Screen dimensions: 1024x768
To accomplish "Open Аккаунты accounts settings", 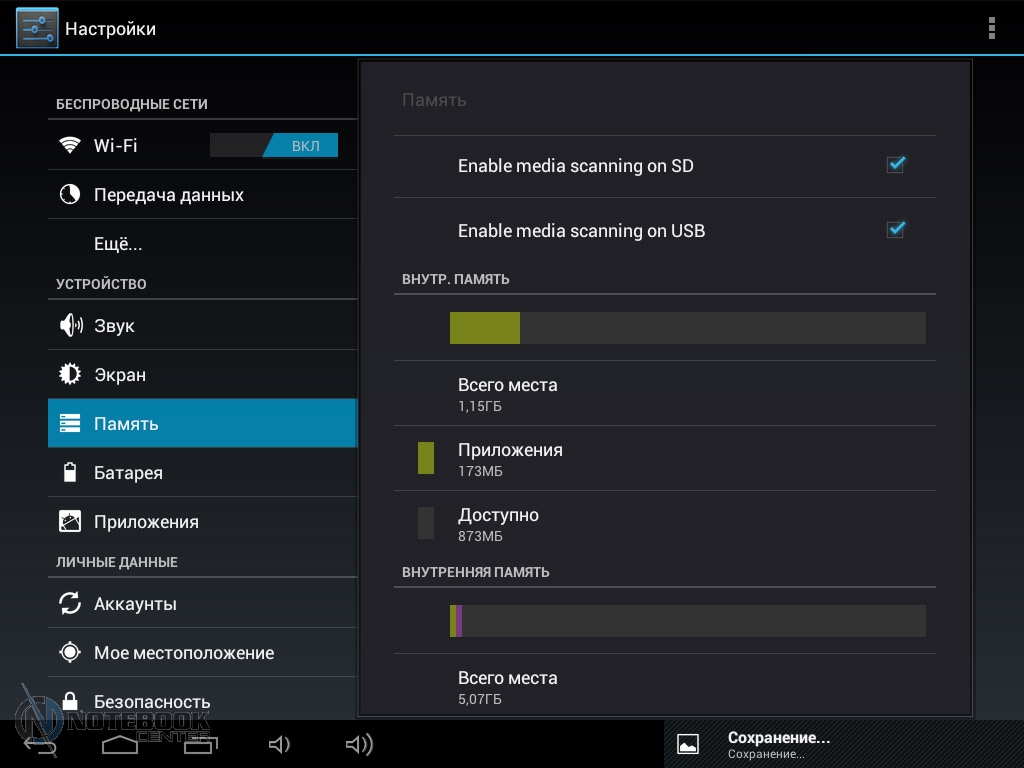I will point(135,604).
